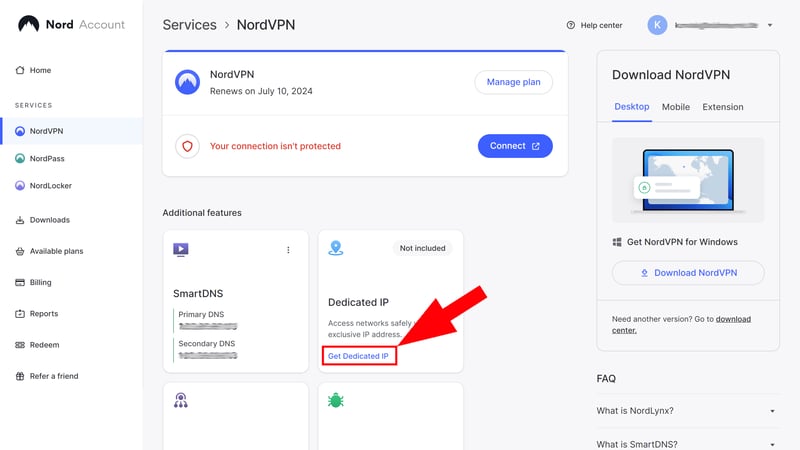Click the Primary DNS value
Viewport: 800px width, 450px height.
tap(208, 327)
